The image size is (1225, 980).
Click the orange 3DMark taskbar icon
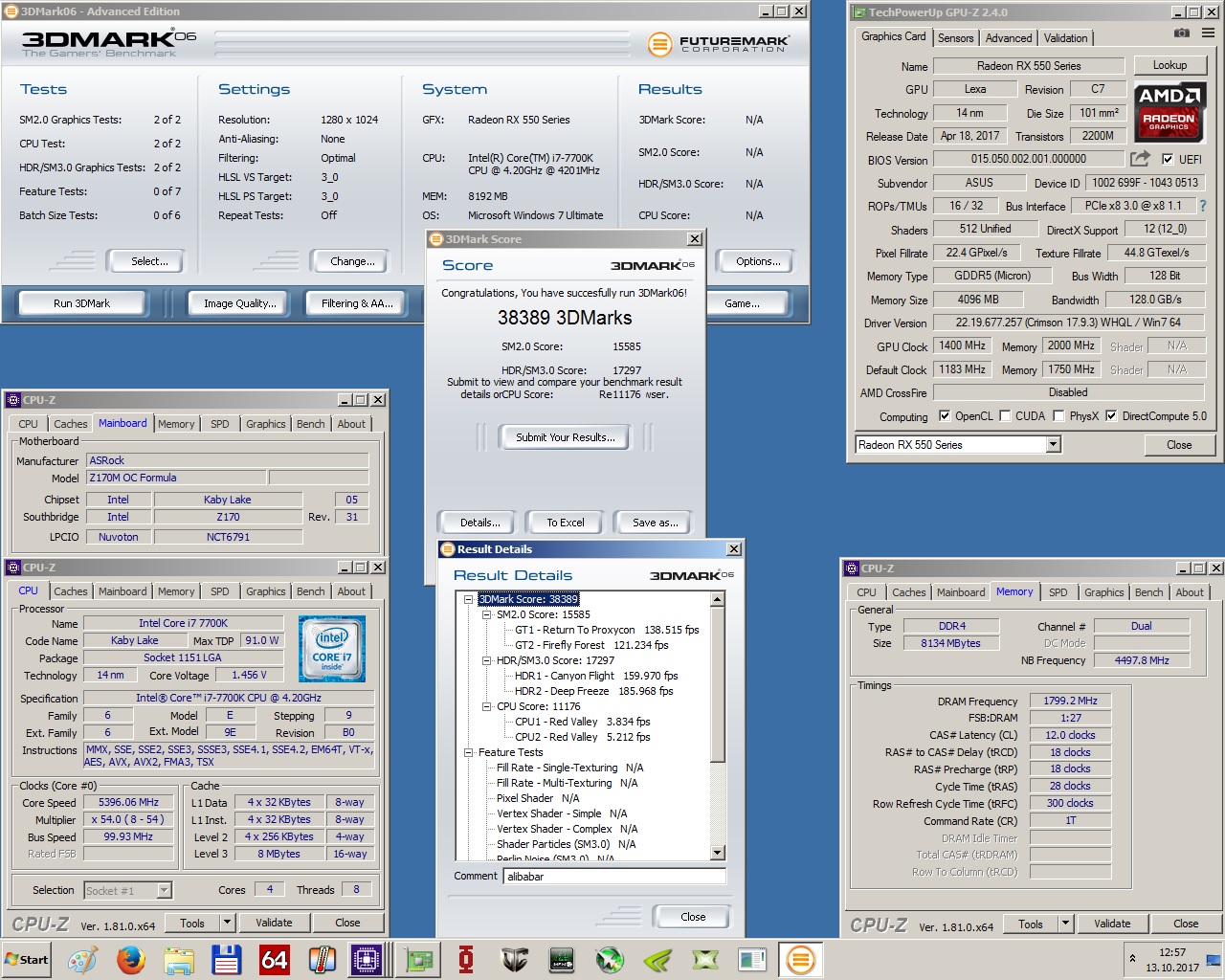point(800,959)
